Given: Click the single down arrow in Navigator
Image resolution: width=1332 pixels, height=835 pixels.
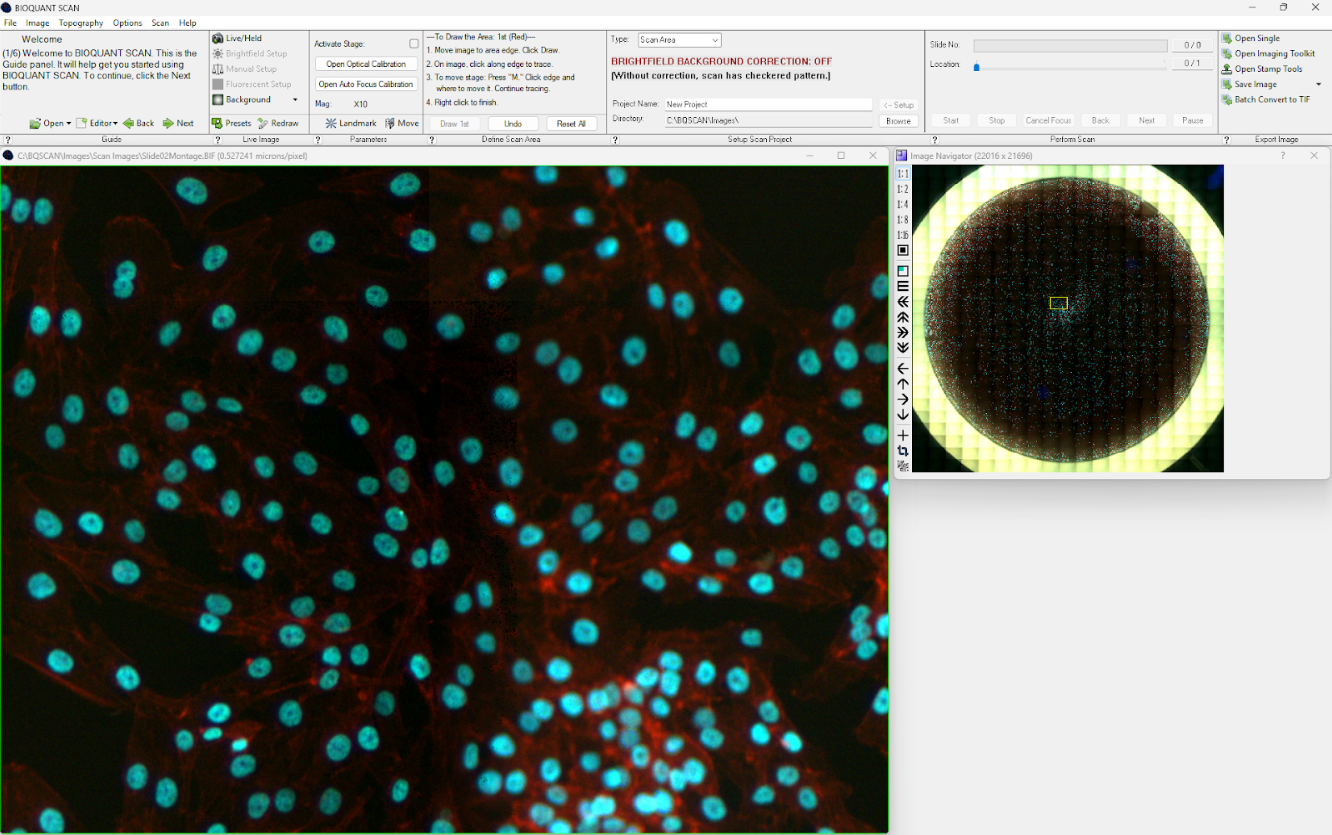Looking at the screenshot, I should click(902, 415).
